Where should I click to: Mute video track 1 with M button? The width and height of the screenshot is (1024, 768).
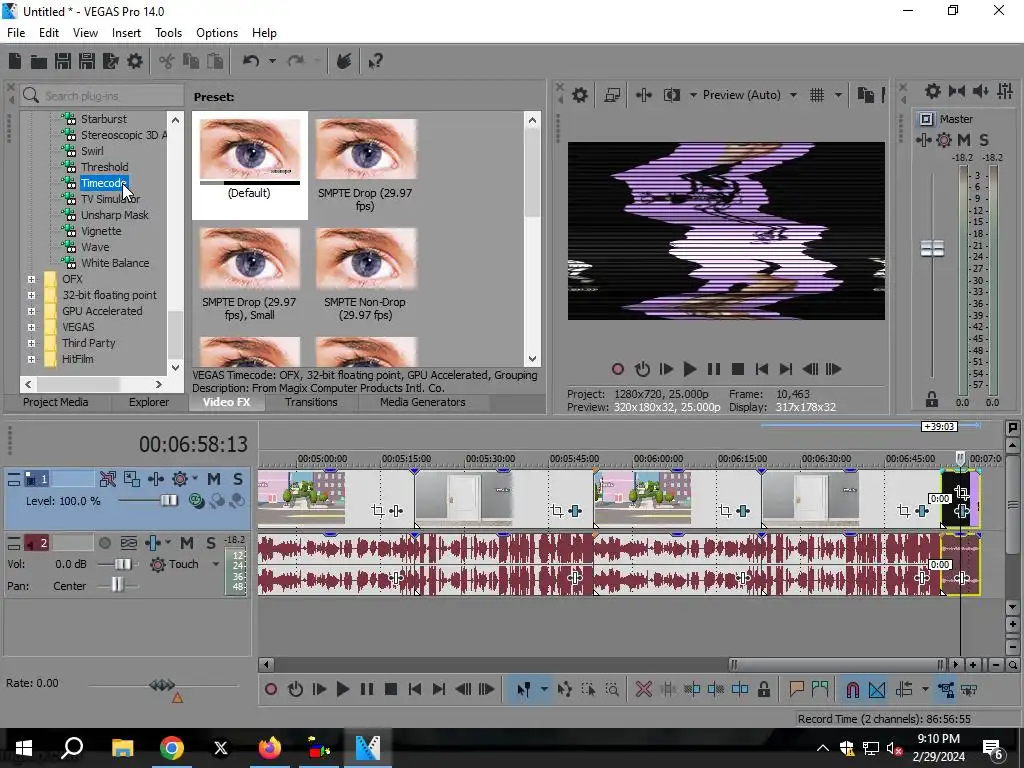click(214, 479)
